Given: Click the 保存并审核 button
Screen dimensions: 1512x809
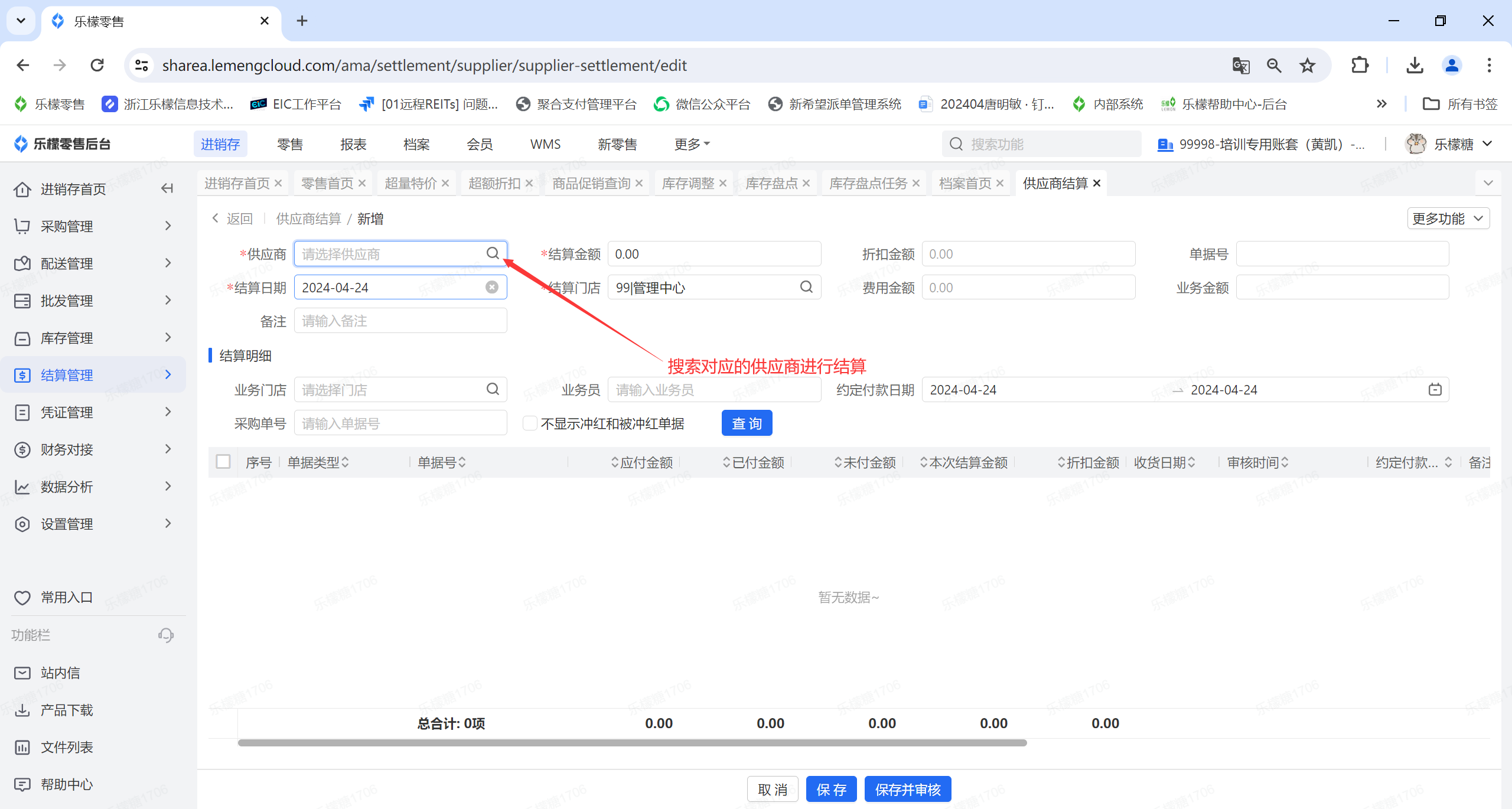Looking at the screenshot, I should [x=908, y=789].
